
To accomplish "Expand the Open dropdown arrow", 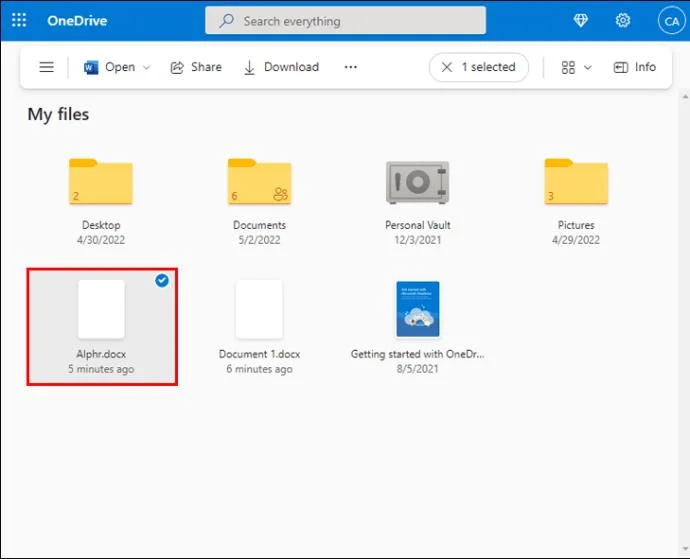I will coord(147,67).
